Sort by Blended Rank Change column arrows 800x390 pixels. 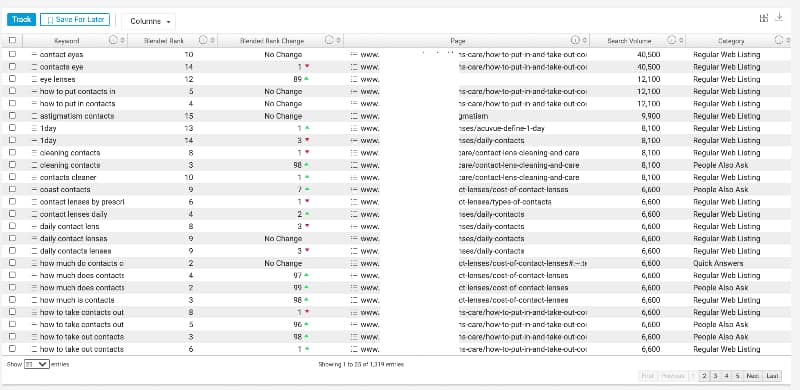coord(338,40)
